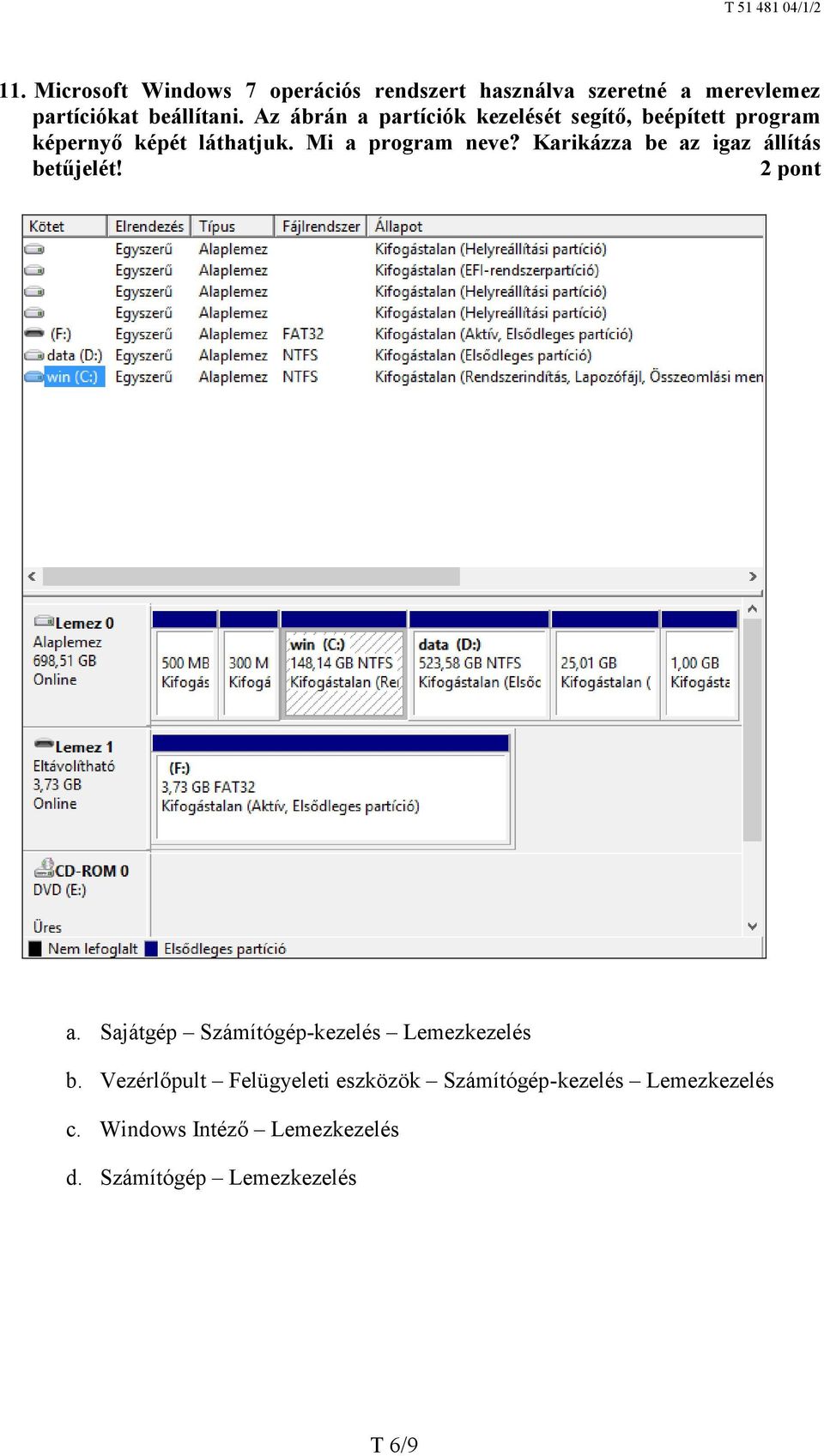Click the vertical scrollbar down arrow
This screenshot has width=824, height=1456.
click(x=753, y=927)
